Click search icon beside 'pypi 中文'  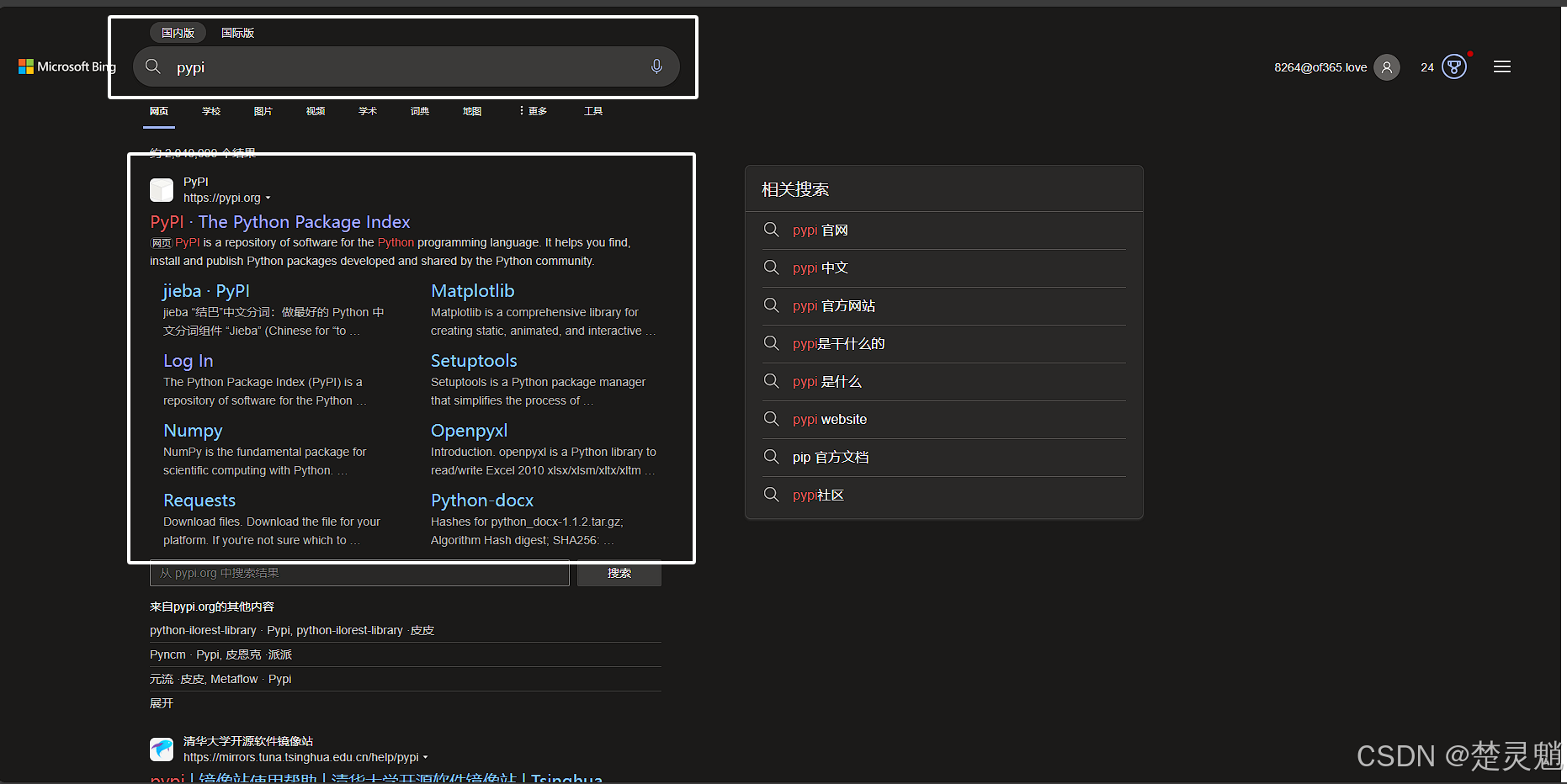[x=771, y=268]
